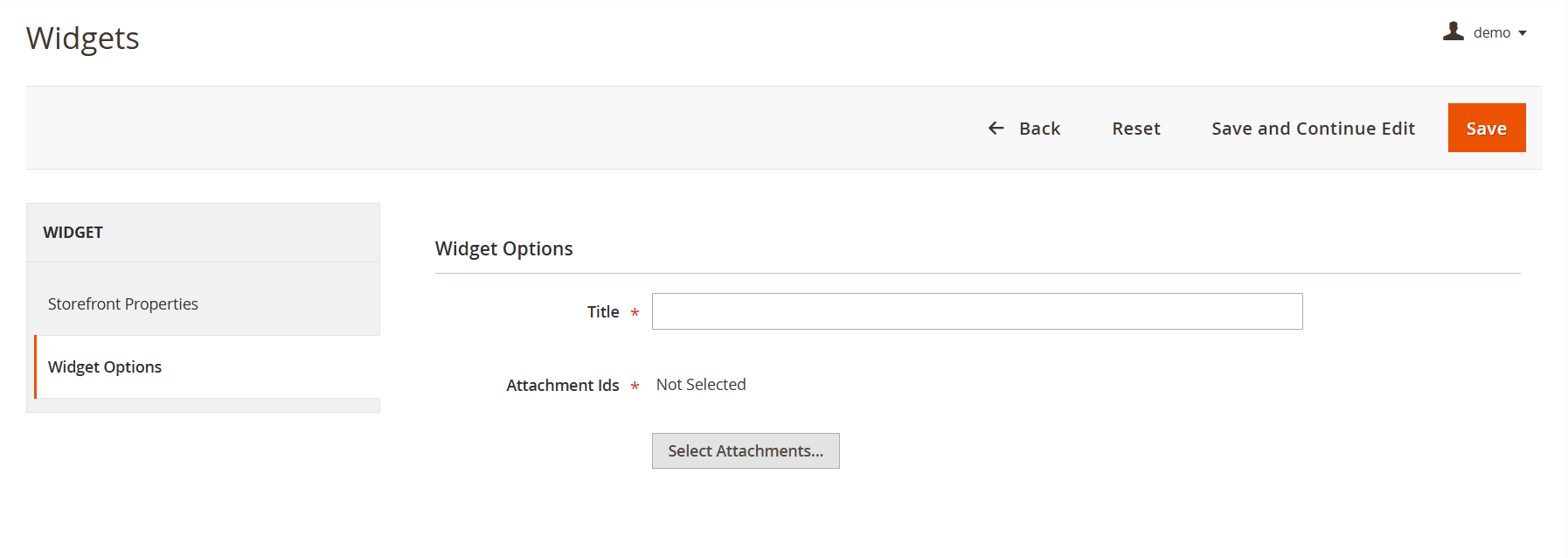1568x558 pixels.
Task: Expand the demo account dropdown arrow
Action: pyautogui.click(x=1523, y=33)
